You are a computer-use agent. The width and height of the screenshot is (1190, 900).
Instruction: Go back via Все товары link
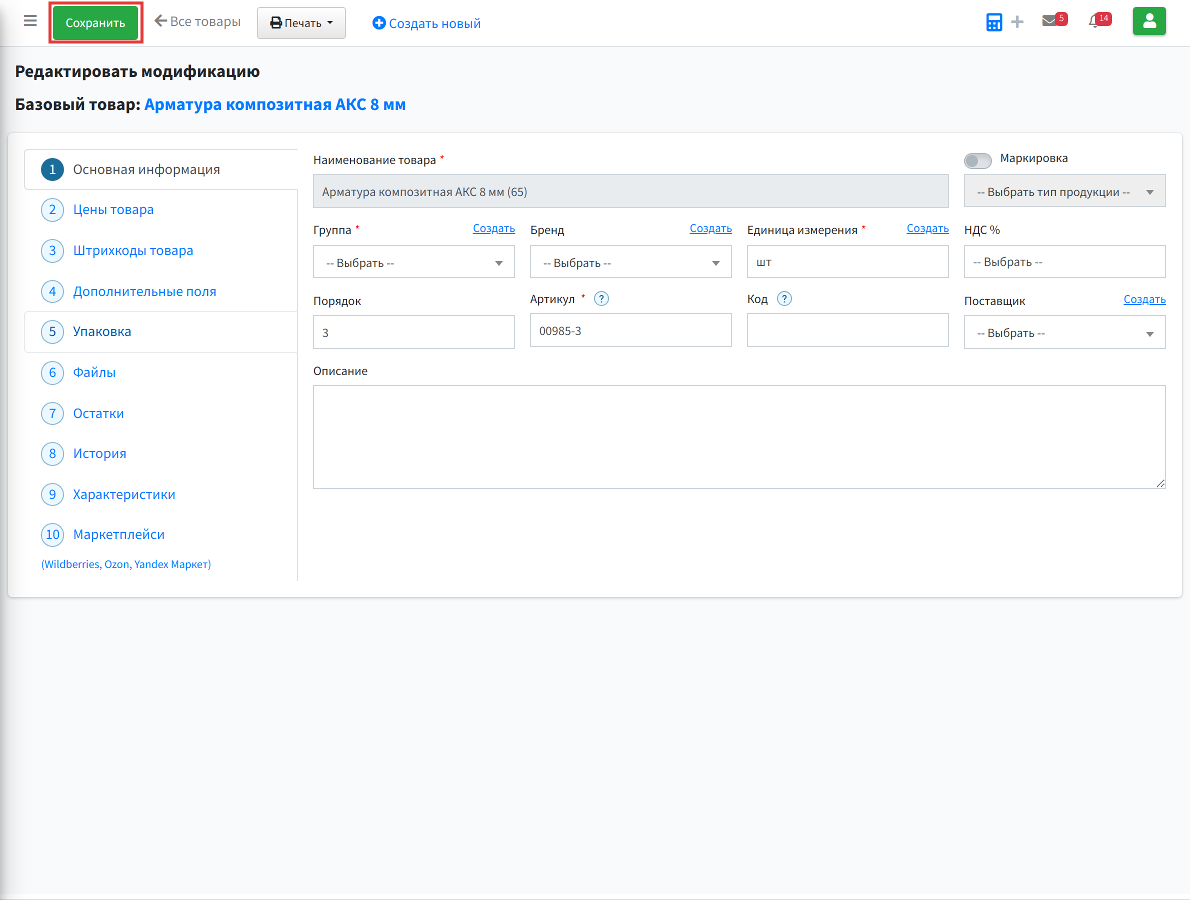[197, 22]
